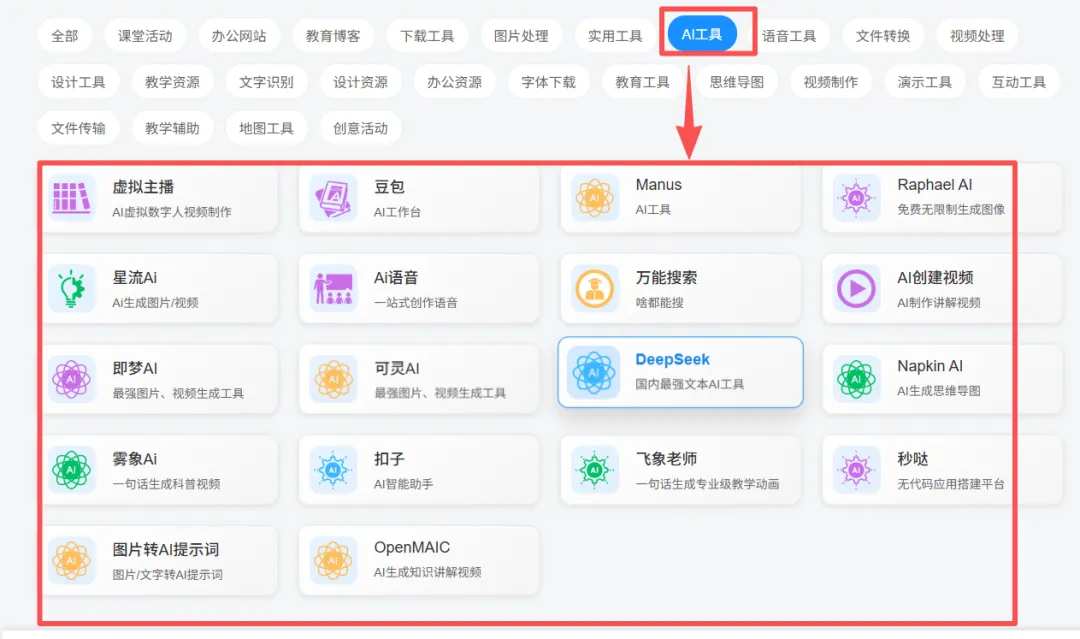The width and height of the screenshot is (1080, 639).
Task: Click the 图片转AI提示词 orange icon
Action: pyautogui.click(x=72, y=561)
